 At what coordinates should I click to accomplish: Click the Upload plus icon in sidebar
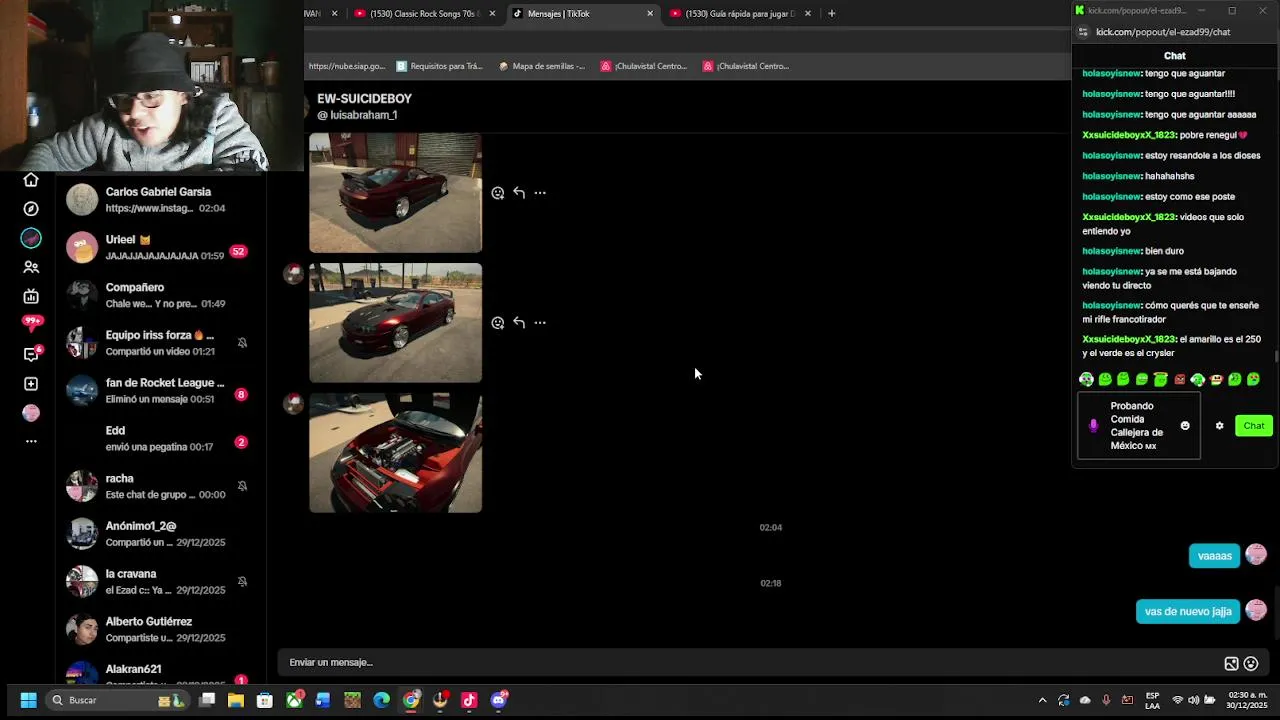tap(31, 384)
